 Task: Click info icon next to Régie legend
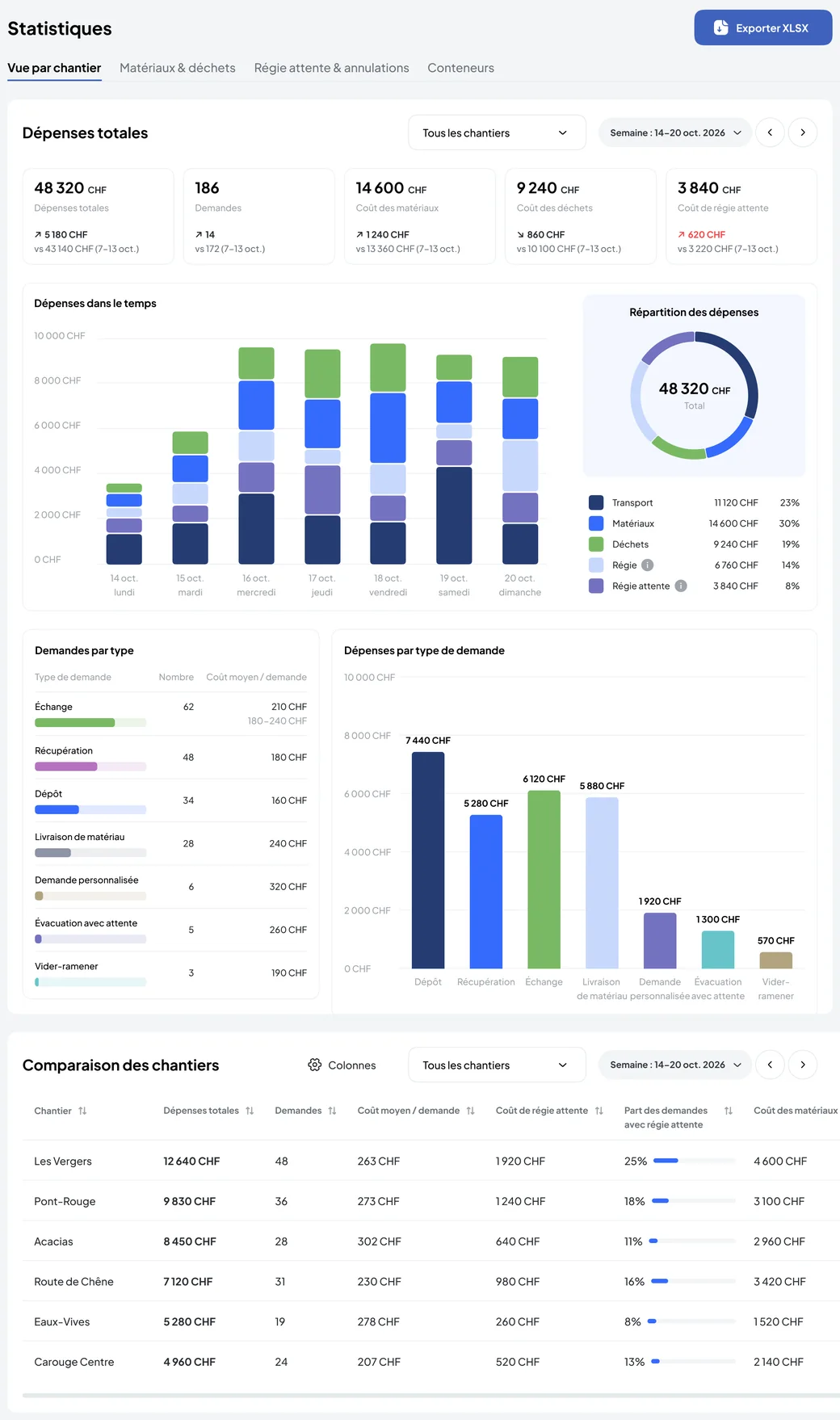coord(648,565)
